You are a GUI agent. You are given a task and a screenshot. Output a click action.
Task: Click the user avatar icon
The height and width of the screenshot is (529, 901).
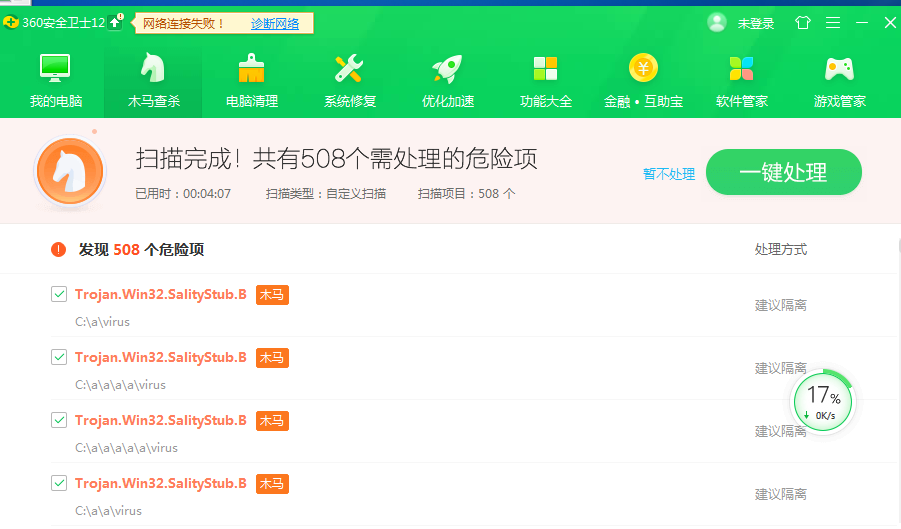(717, 22)
